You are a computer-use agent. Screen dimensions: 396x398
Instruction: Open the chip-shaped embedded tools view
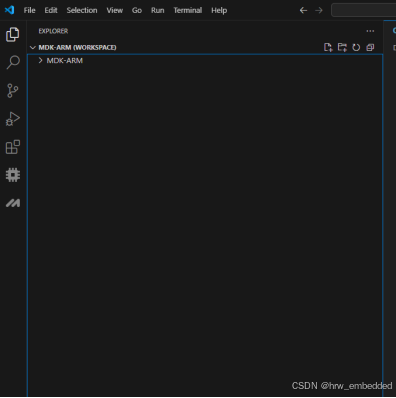[13, 175]
